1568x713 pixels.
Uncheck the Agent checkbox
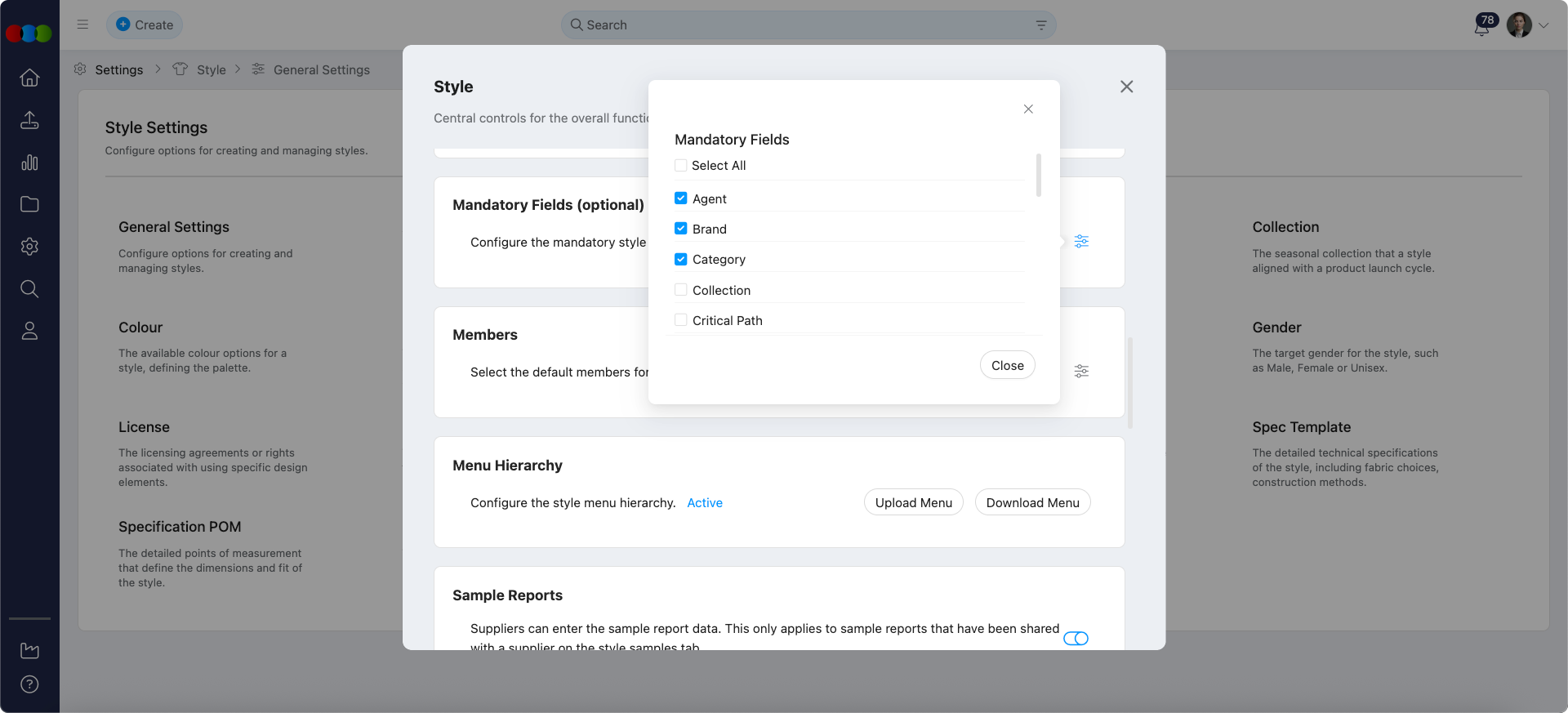tap(680, 198)
